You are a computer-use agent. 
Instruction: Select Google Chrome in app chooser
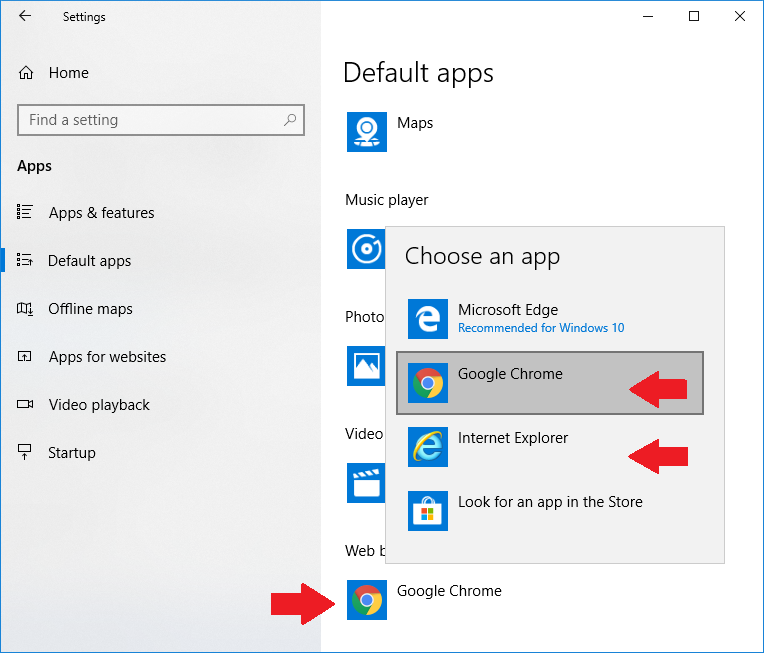click(550, 383)
